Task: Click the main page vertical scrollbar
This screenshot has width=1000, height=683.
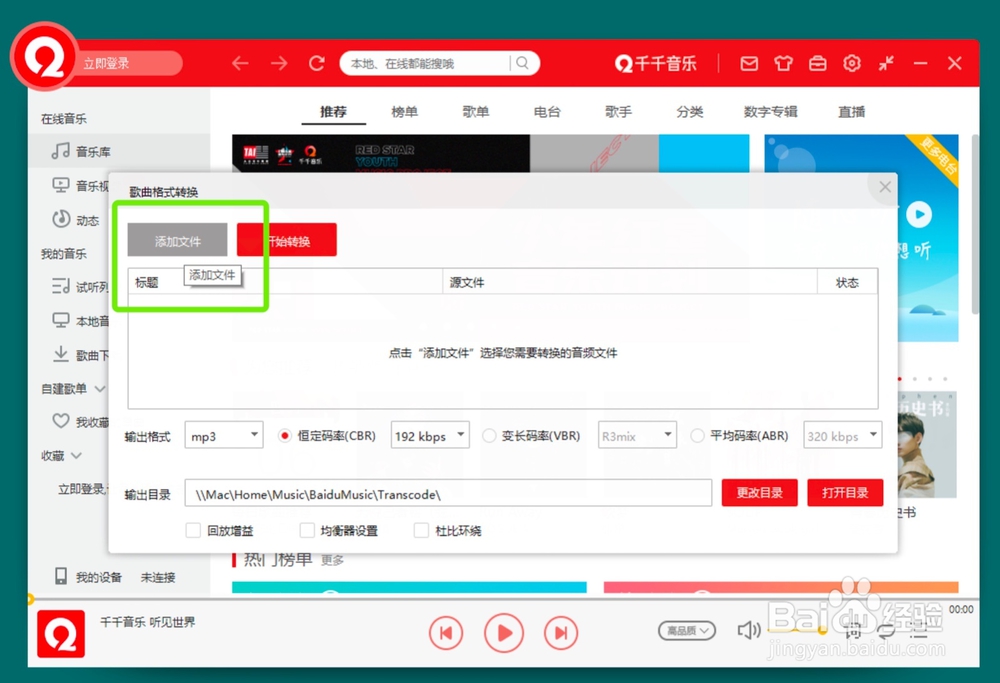Action: point(975,223)
